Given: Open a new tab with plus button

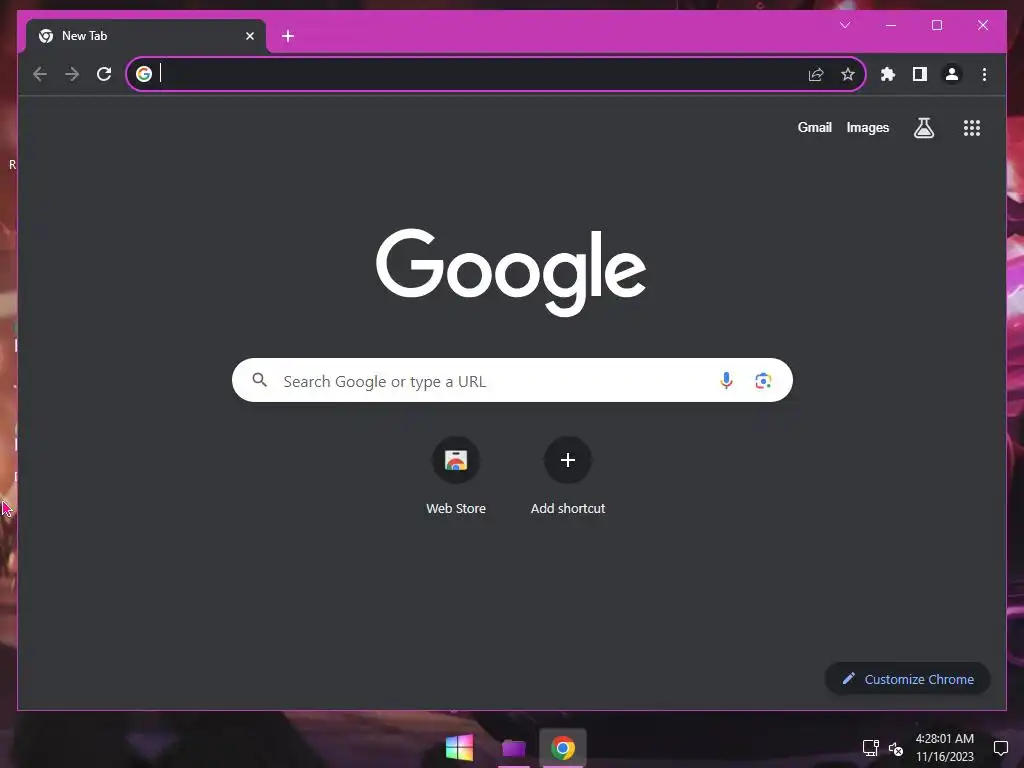Looking at the screenshot, I should [x=288, y=36].
